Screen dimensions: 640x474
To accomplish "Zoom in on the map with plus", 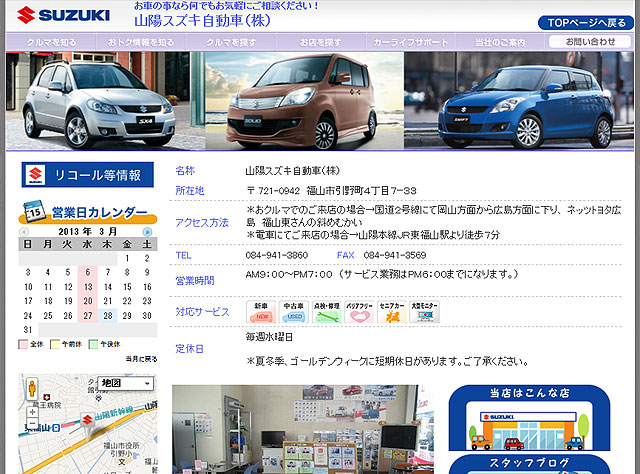I will [x=32, y=412].
